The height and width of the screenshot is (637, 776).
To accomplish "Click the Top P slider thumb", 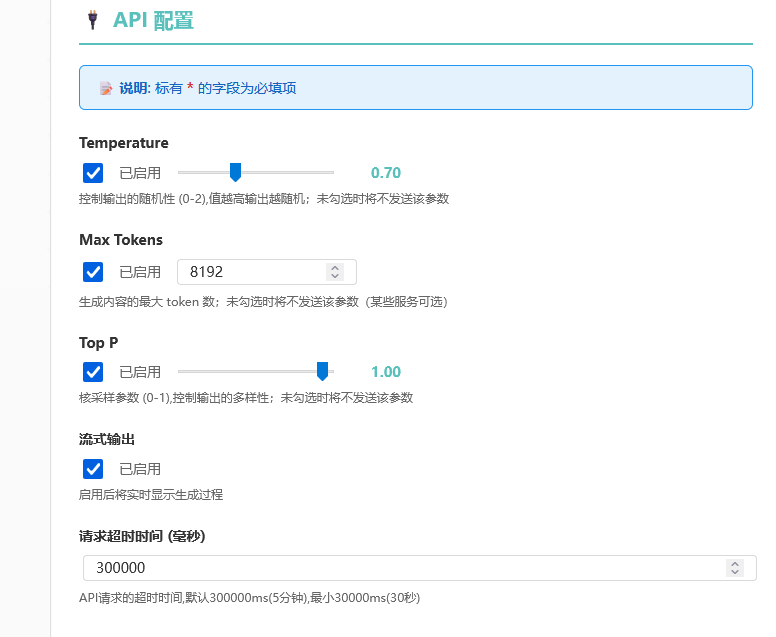I will coord(322,371).
